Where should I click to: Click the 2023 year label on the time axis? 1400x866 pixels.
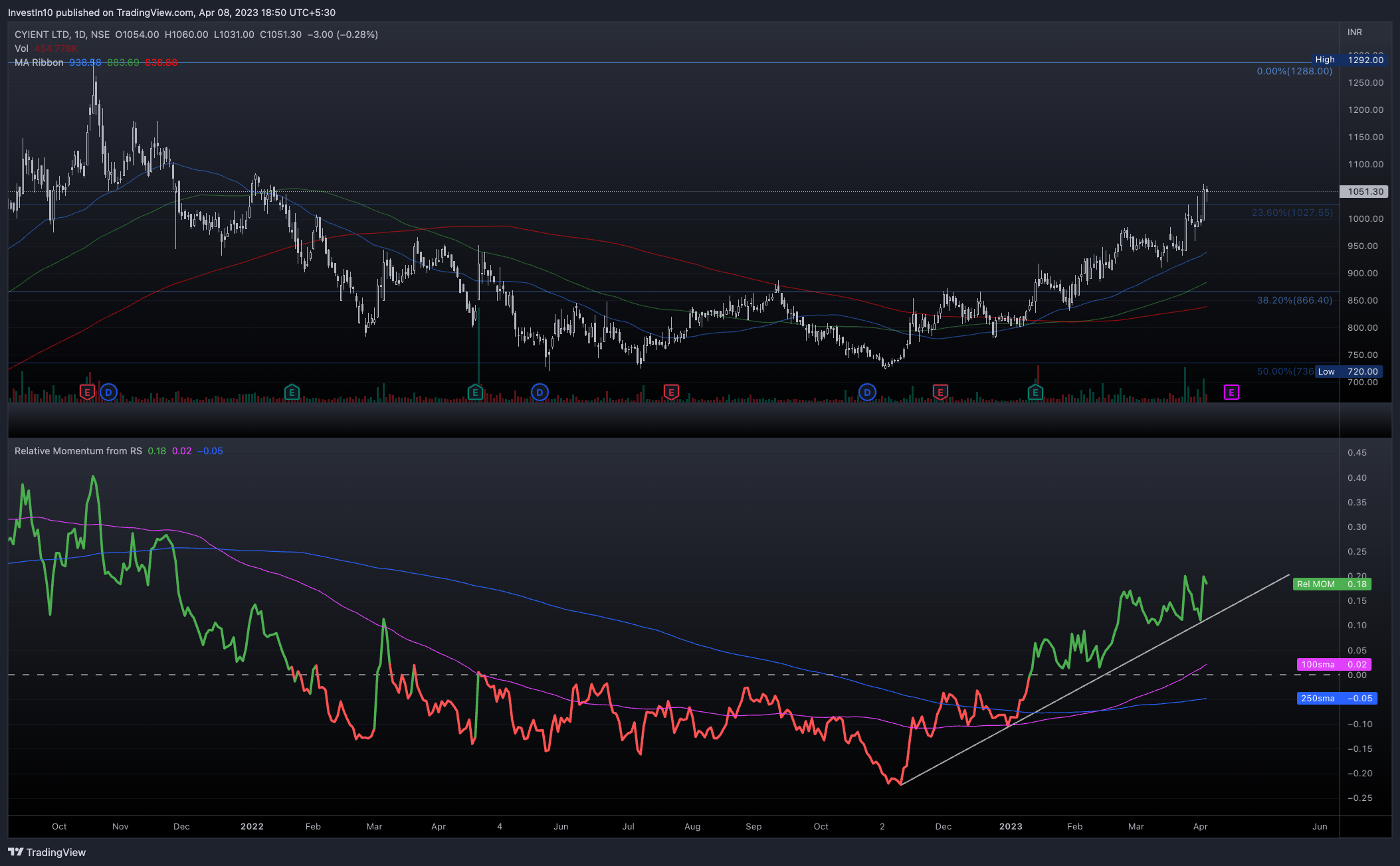coord(1011,826)
